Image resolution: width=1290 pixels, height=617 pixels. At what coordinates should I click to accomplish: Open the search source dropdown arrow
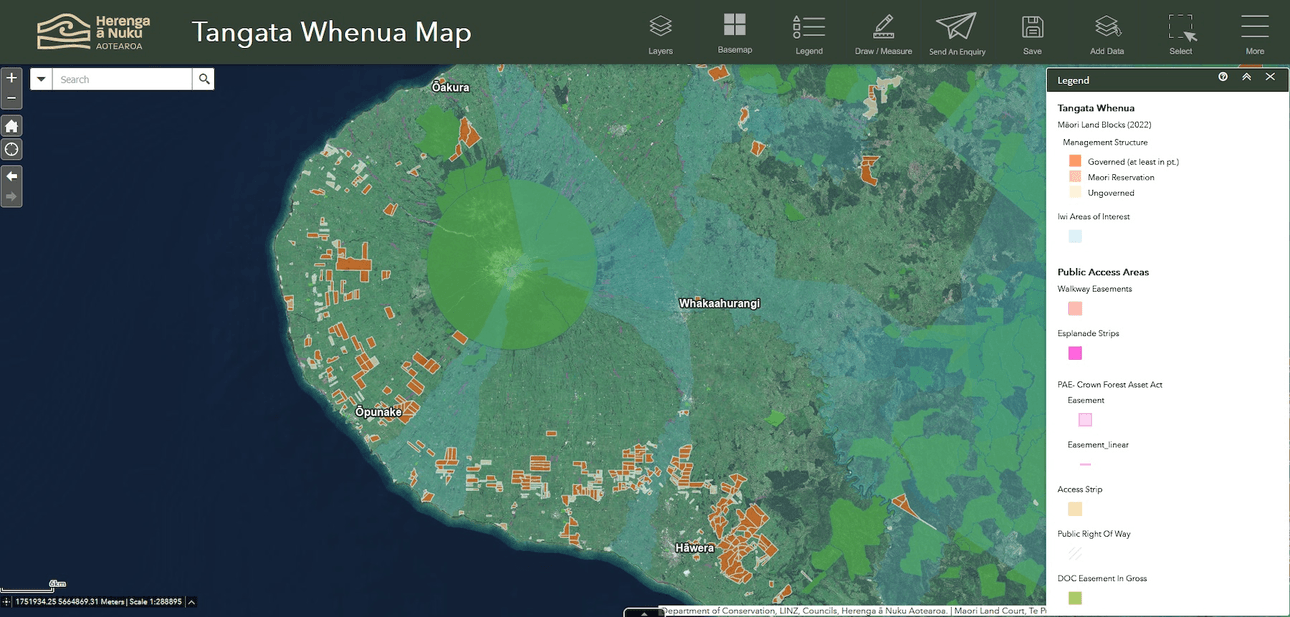(x=41, y=79)
